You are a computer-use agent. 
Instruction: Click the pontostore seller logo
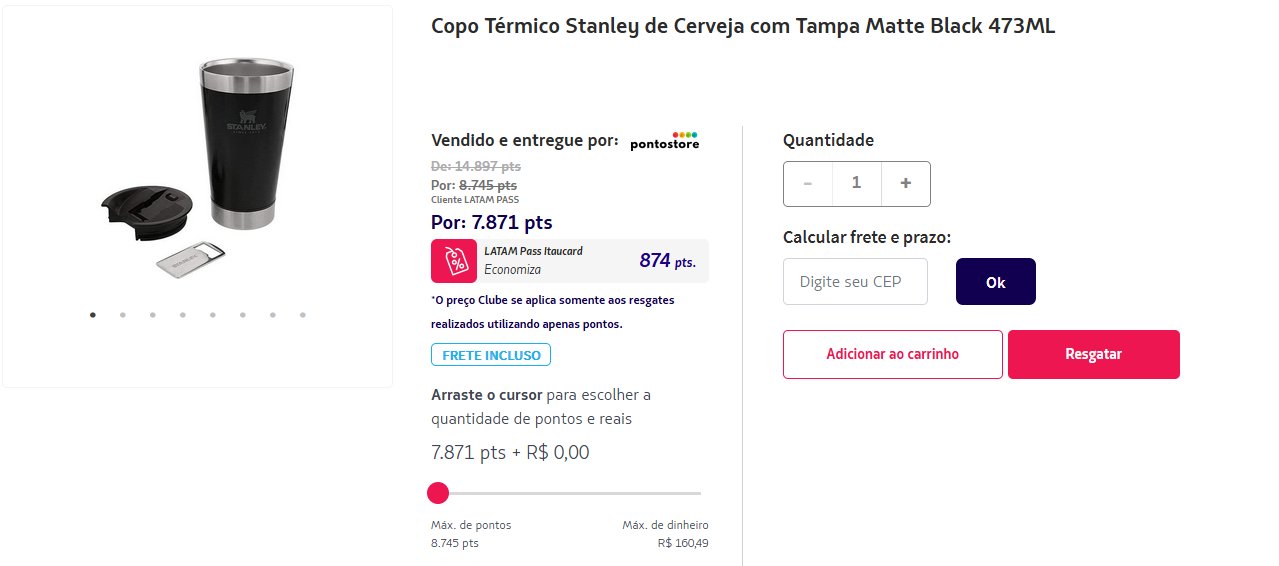click(665, 141)
